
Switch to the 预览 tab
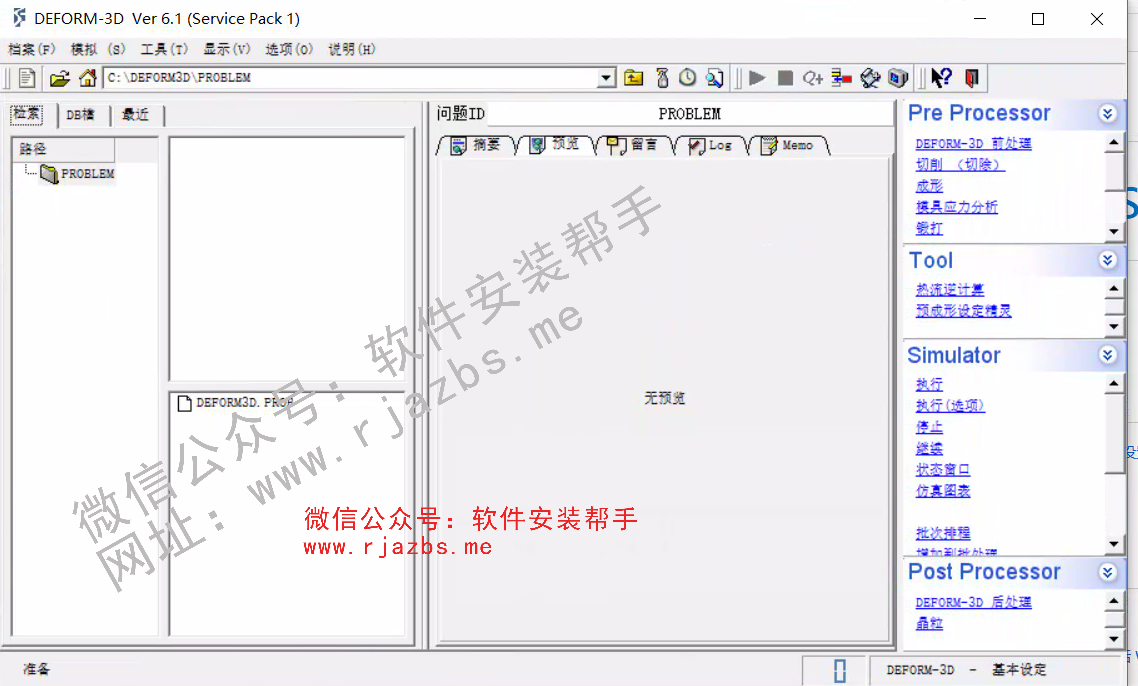pos(555,145)
